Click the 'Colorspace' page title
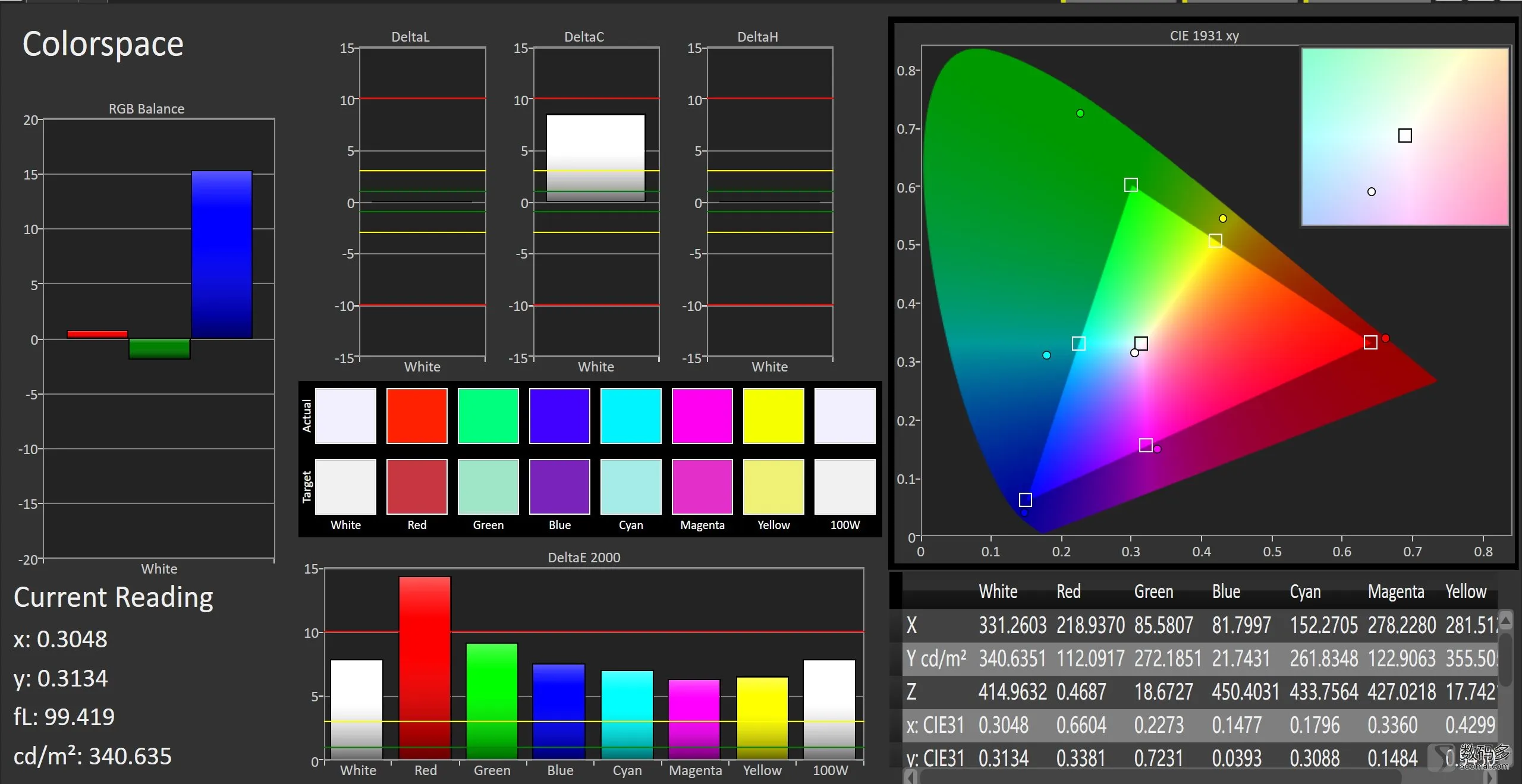The height and width of the screenshot is (784, 1522). (103, 44)
